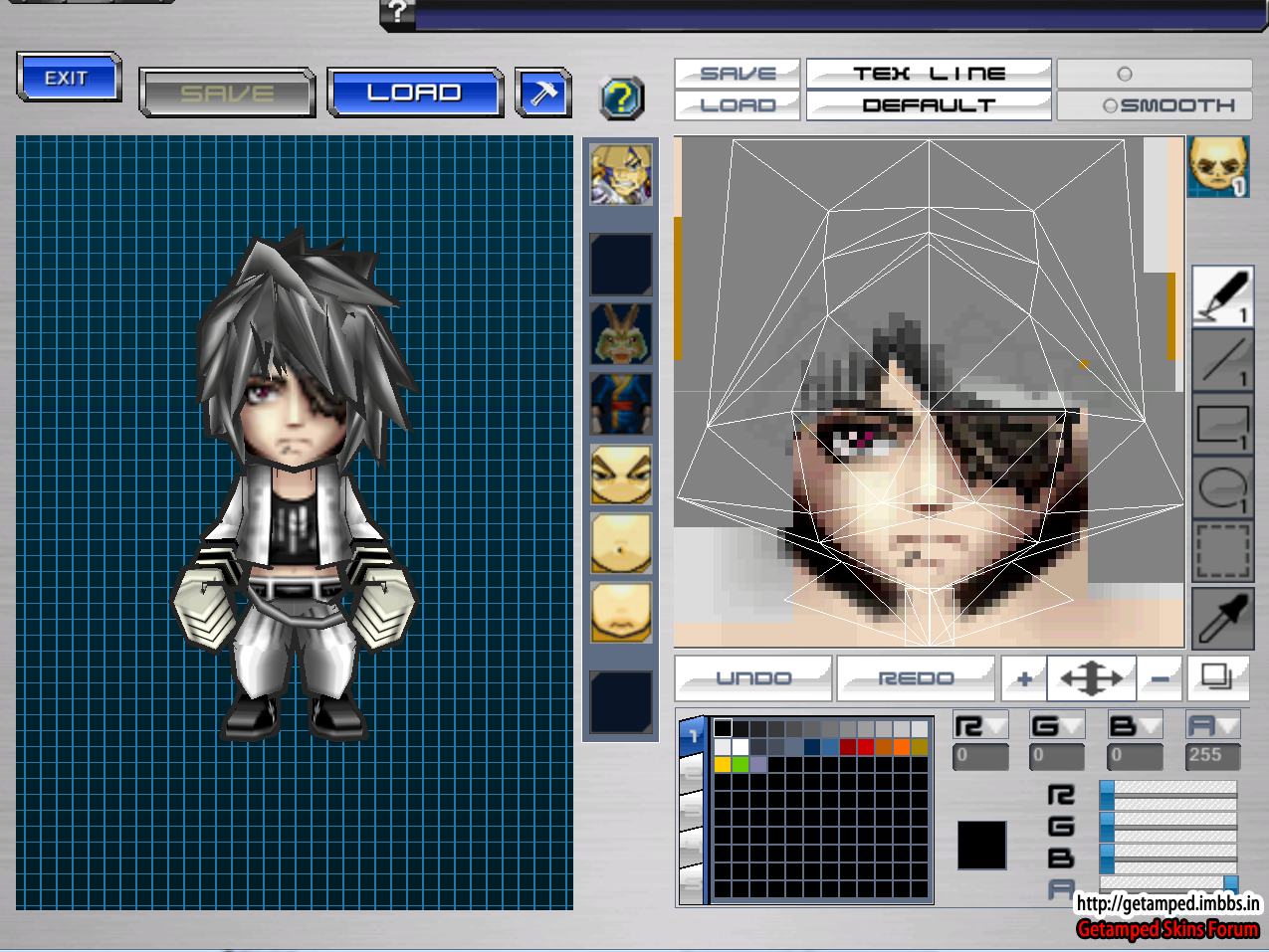Undo the last edit
The width and height of the screenshot is (1269, 952).
(x=753, y=678)
